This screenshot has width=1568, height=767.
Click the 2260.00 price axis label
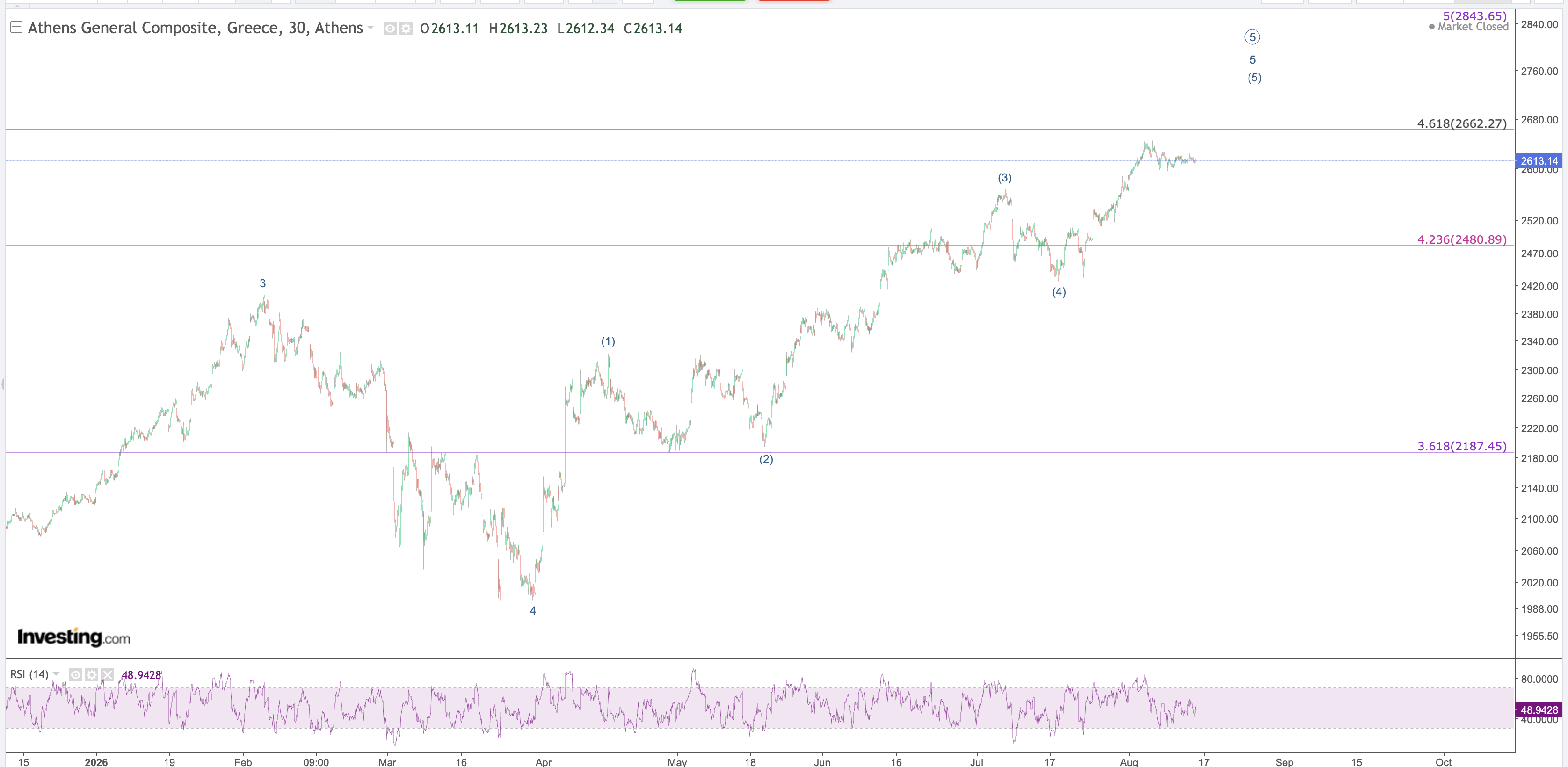point(1539,398)
